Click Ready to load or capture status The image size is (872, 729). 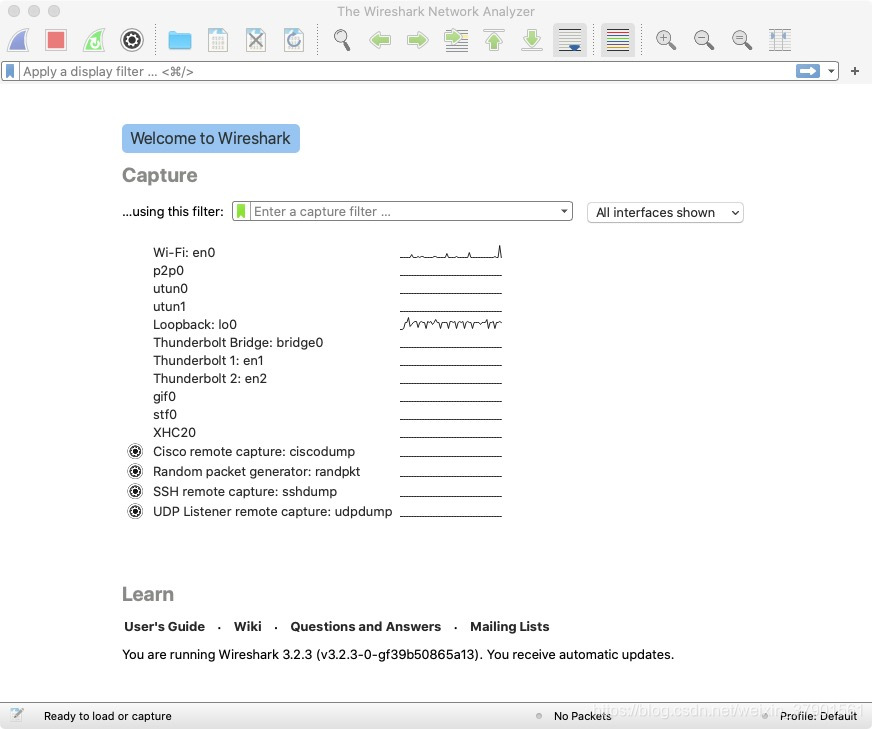coord(108,716)
